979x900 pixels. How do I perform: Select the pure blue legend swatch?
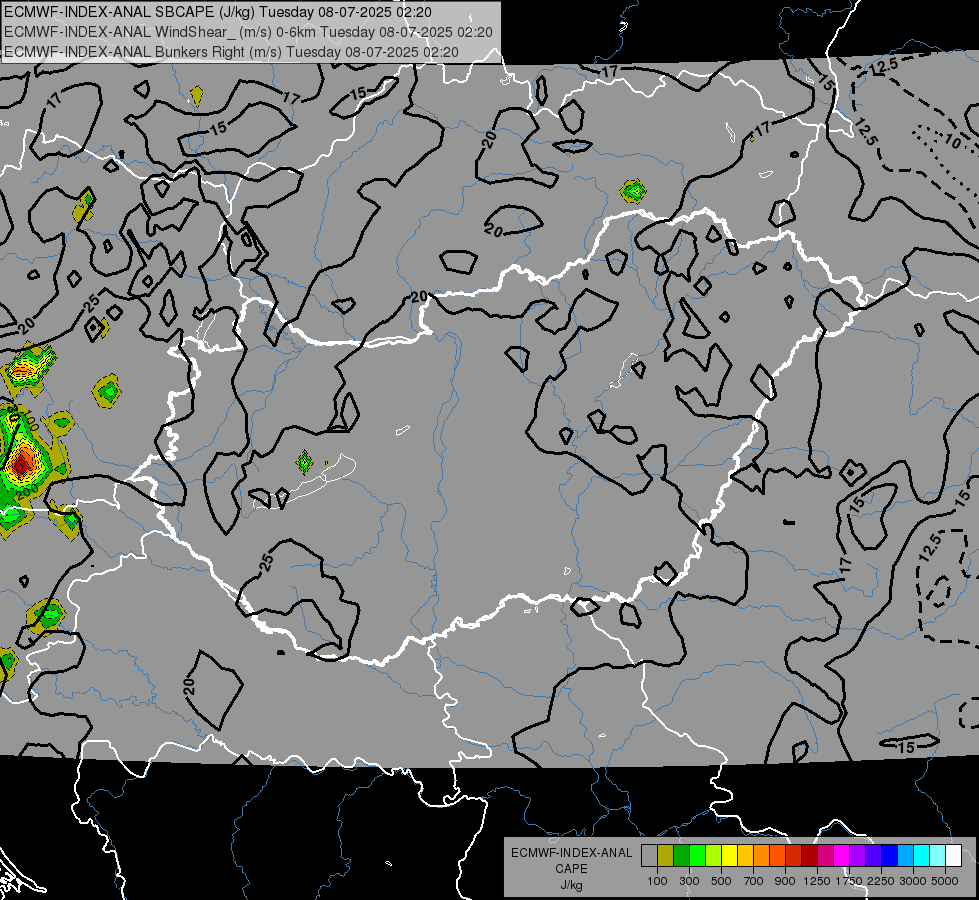tap(890, 855)
